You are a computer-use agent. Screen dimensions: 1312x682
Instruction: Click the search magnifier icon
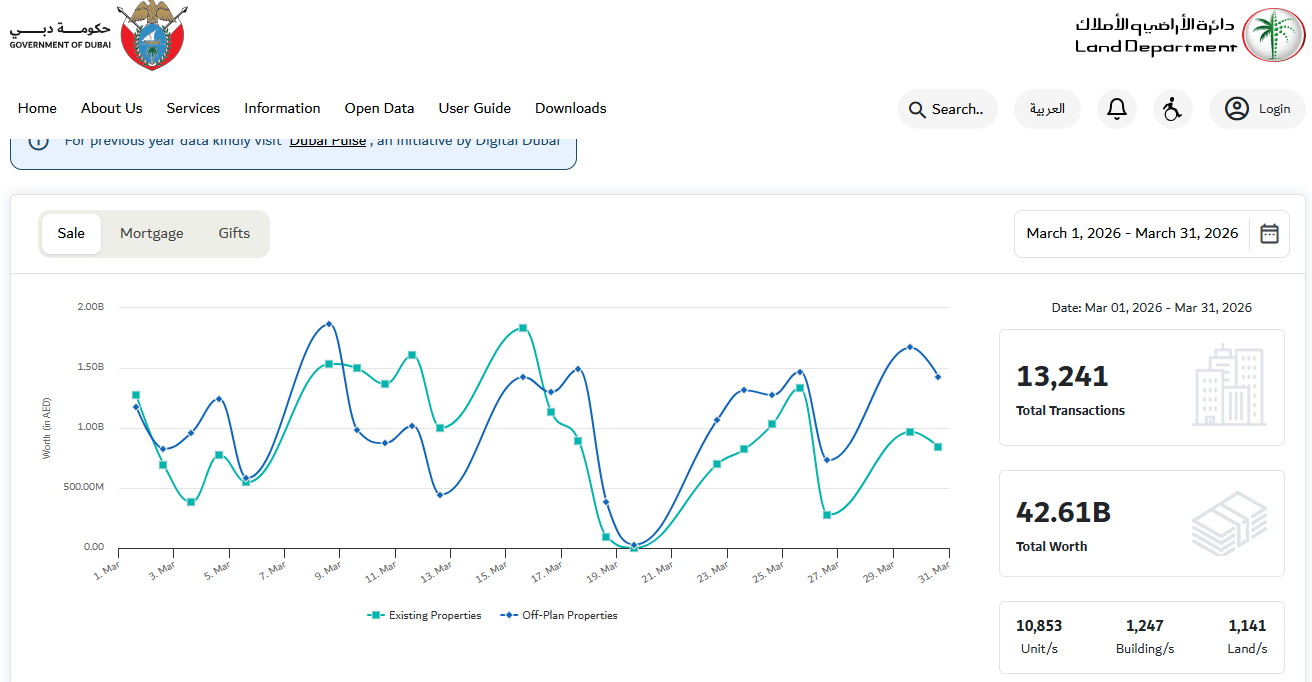[916, 109]
